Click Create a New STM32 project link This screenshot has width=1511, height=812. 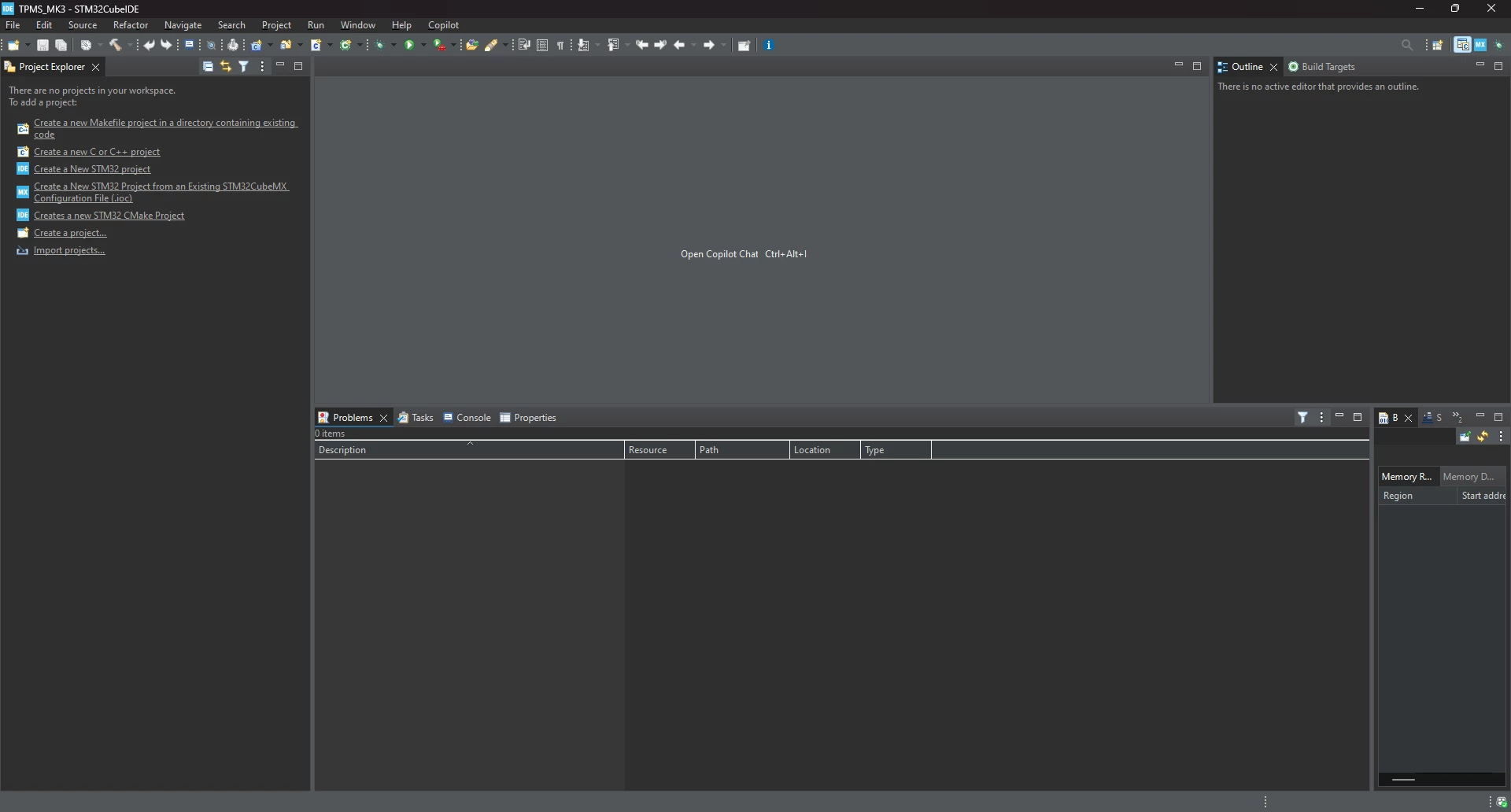(92, 169)
